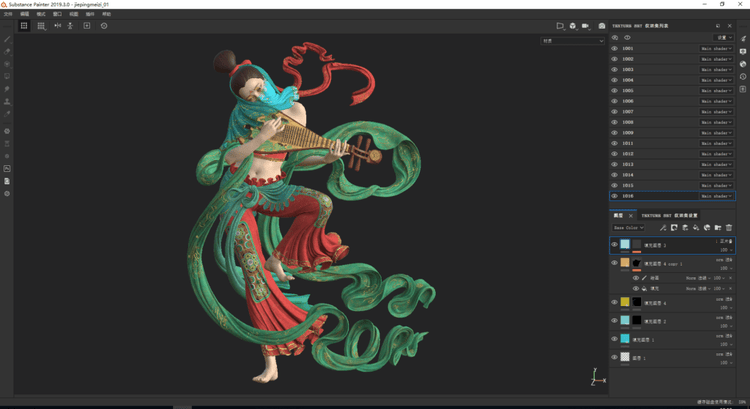The width and height of the screenshot is (750, 409).
Task: Click the plus-in-square toolbar icon
Action: point(87,26)
